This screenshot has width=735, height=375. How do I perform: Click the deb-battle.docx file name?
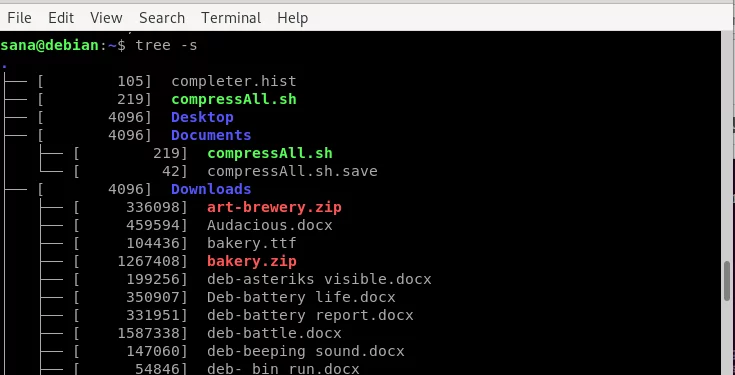[274, 333]
